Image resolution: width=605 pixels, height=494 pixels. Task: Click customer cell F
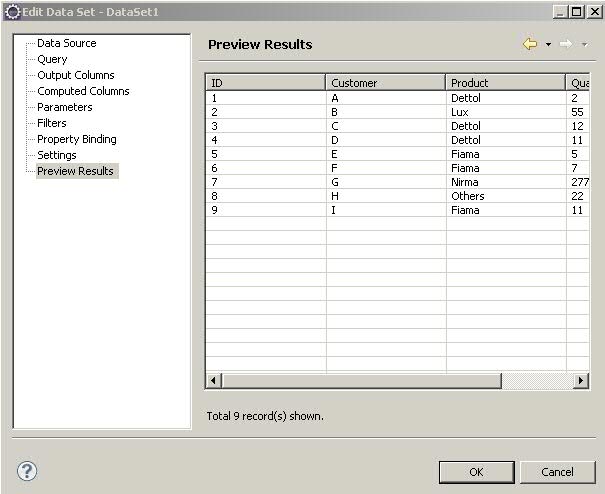(385, 168)
